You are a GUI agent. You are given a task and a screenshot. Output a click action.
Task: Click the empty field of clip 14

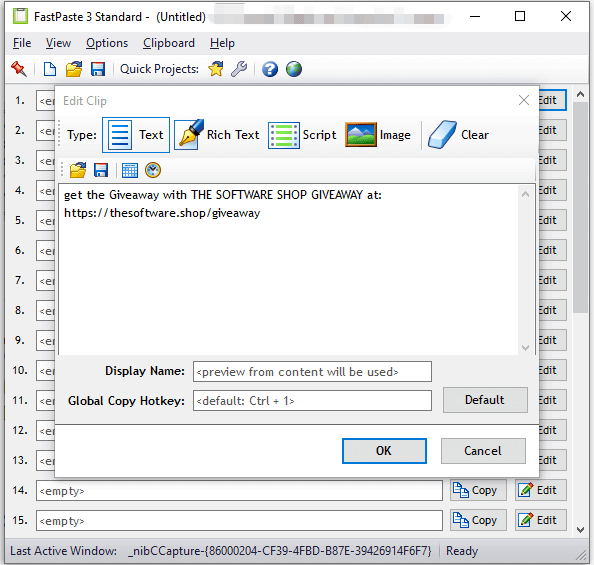pos(239,491)
